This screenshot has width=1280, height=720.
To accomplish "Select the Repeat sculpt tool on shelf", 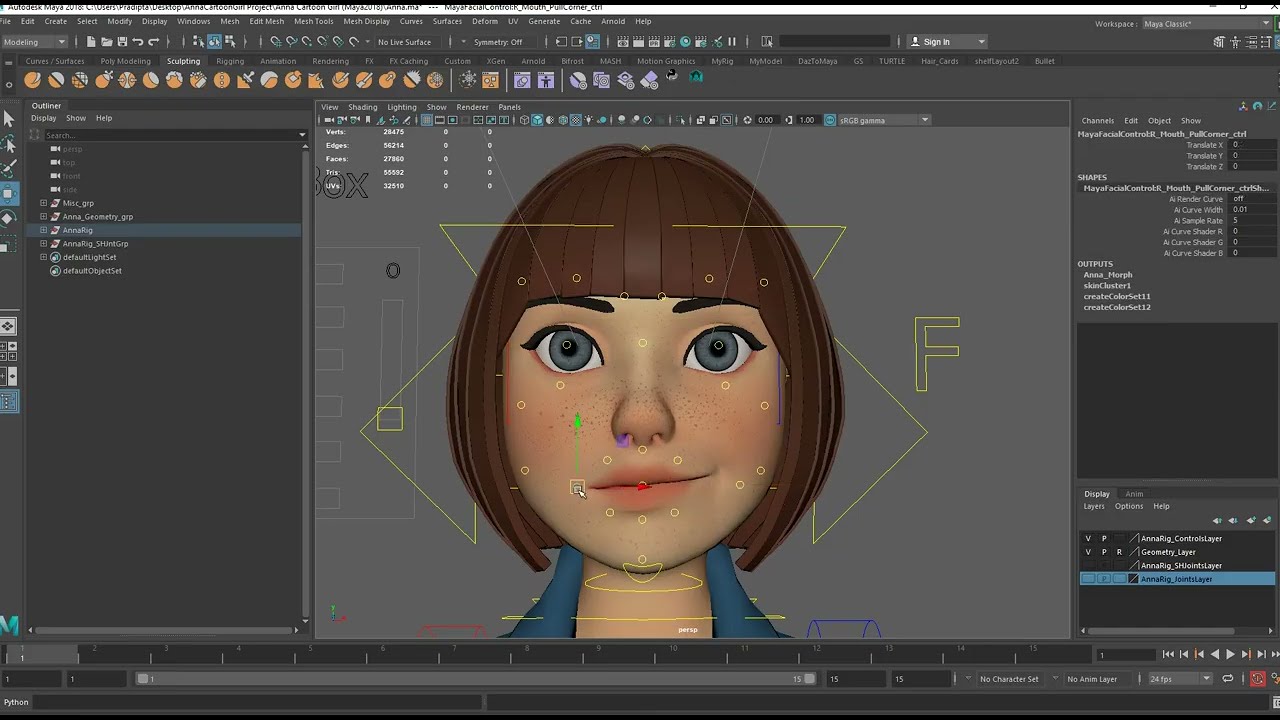I will (x=222, y=80).
